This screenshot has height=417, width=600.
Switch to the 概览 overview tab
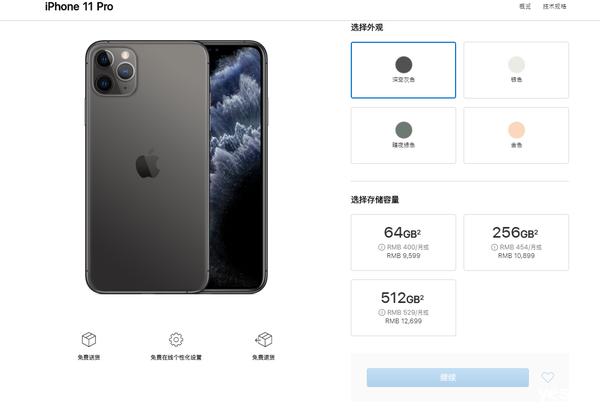click(x=525, y=6)
